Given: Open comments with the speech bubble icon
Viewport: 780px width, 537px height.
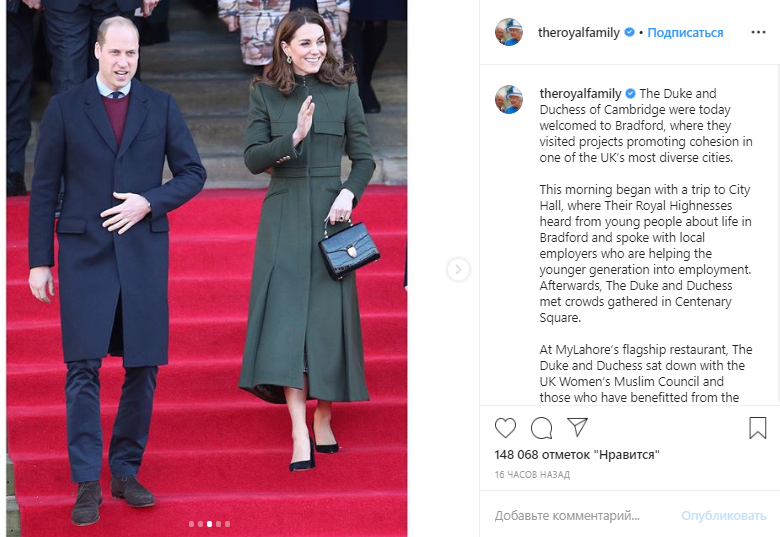Looking at the screenshot, I should point(541,428).
